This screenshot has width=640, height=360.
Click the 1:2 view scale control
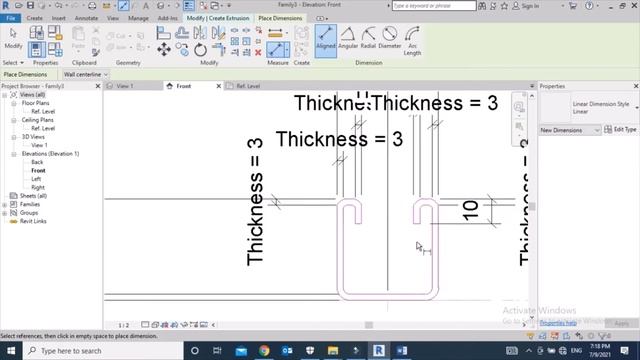tap(124, 325)
